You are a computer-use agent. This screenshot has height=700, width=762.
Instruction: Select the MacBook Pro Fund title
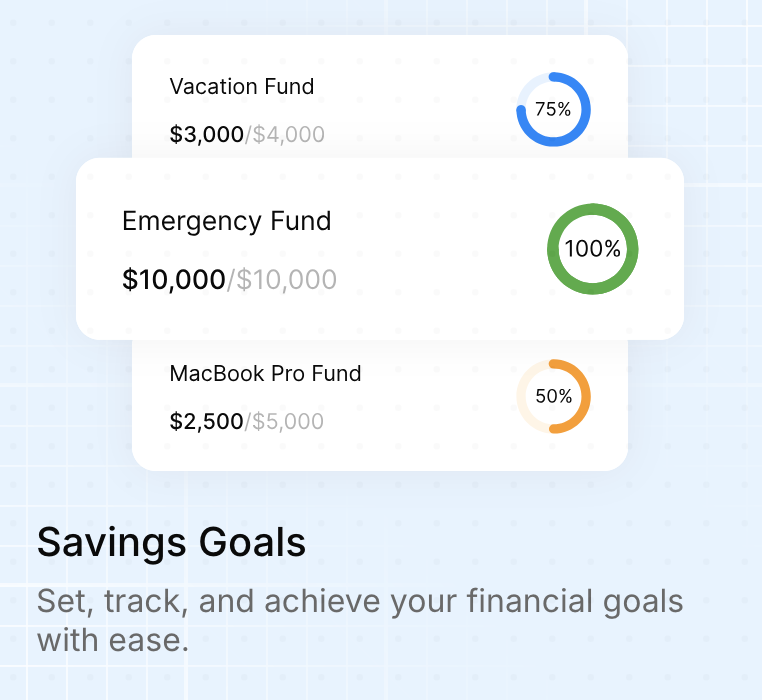pyautogui.click(x=265, y=374)
